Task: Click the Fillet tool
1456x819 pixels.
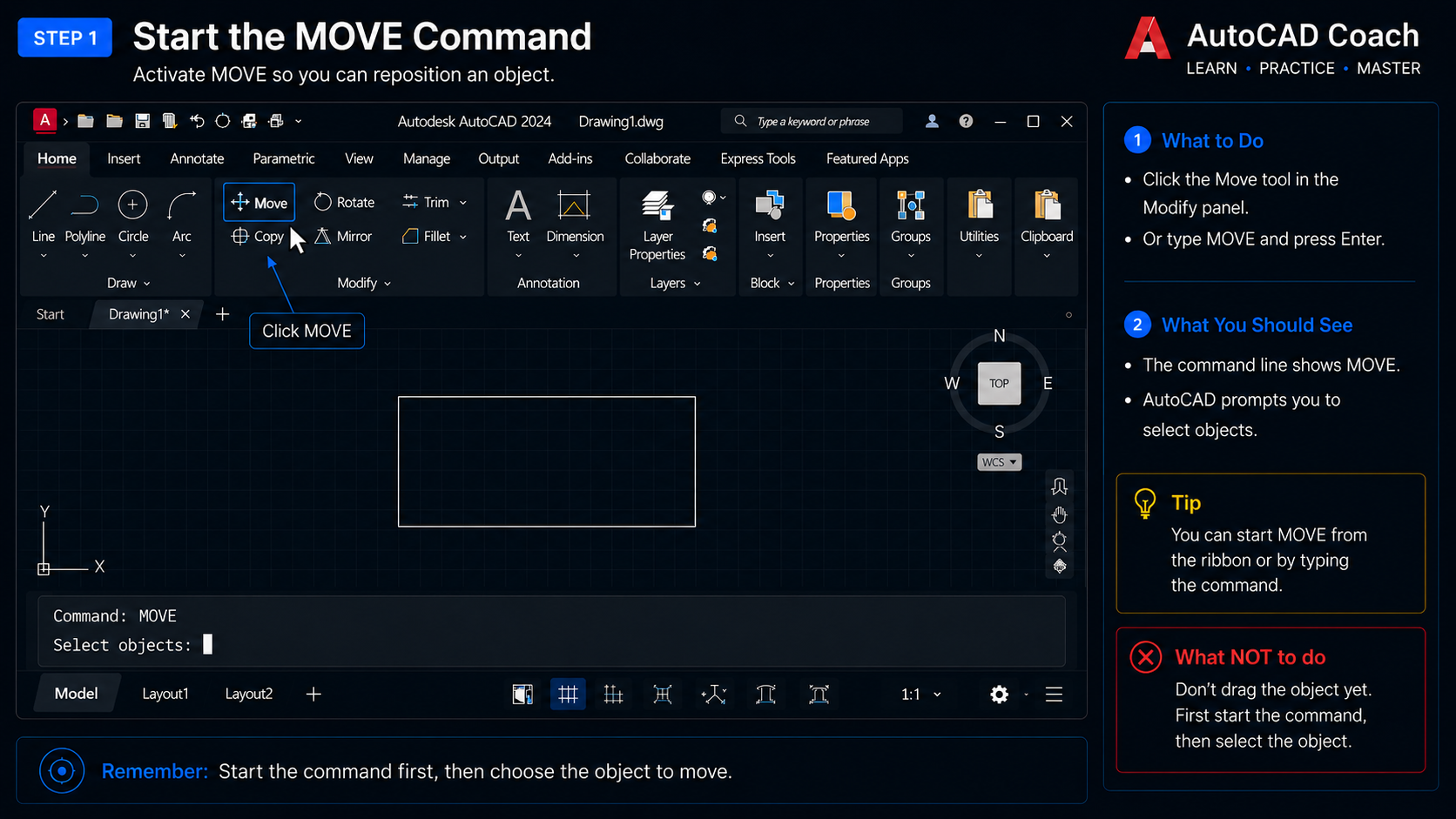Action: tap(426, 236)
